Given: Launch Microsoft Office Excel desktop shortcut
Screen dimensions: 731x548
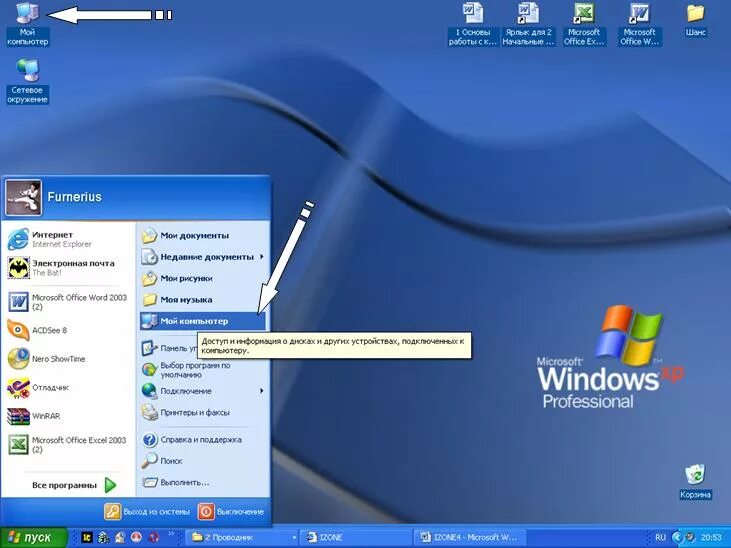Looking at the screenshot, I should click(584, 24).
